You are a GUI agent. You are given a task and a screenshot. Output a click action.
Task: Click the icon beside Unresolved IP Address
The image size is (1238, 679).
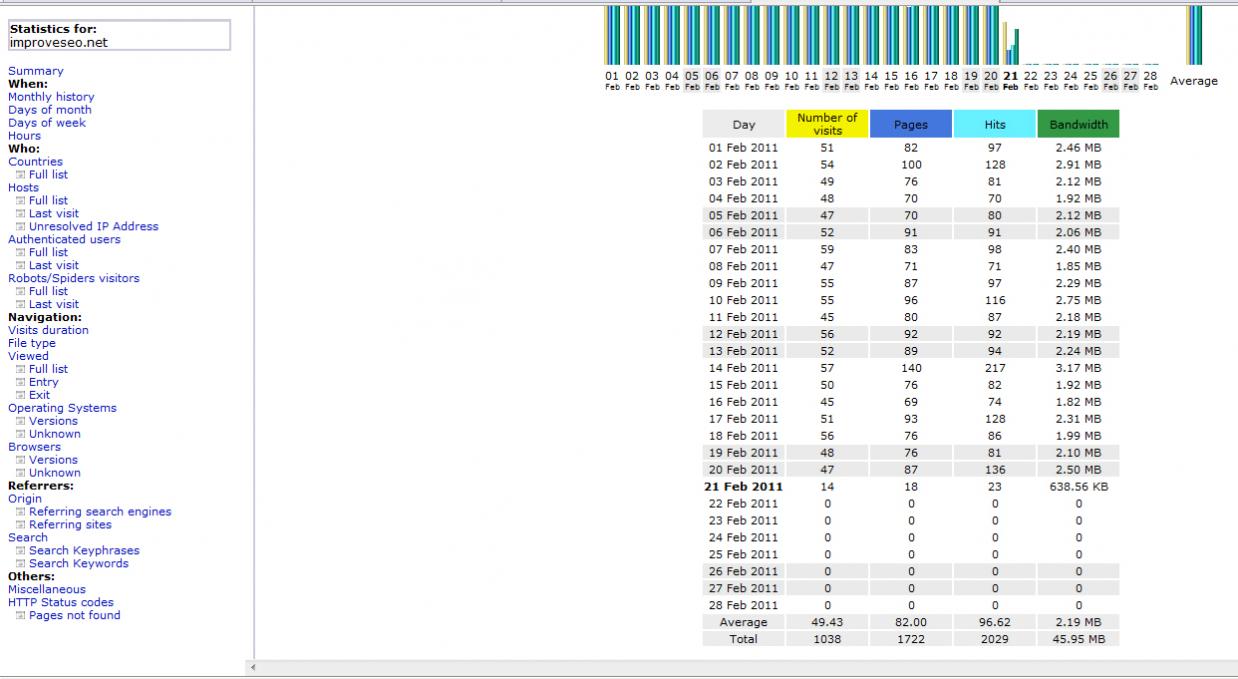pyautogui.click(x=20, y=227)
